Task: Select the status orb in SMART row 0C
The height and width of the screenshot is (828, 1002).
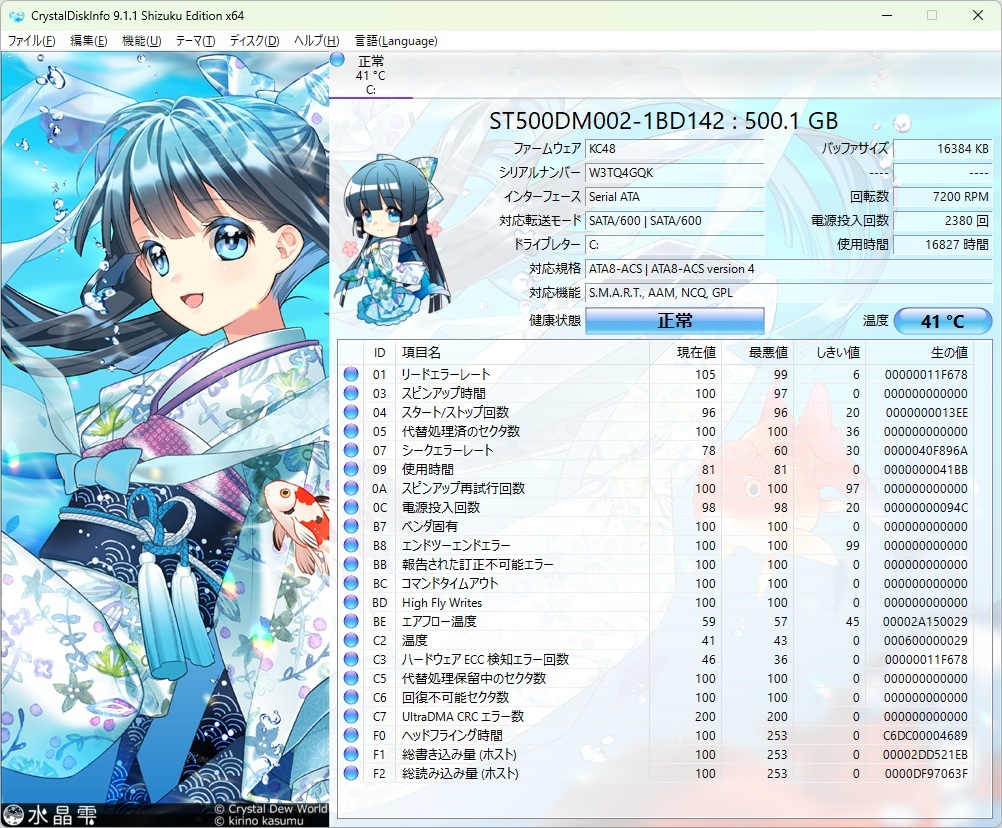Action: click(351, 507)
